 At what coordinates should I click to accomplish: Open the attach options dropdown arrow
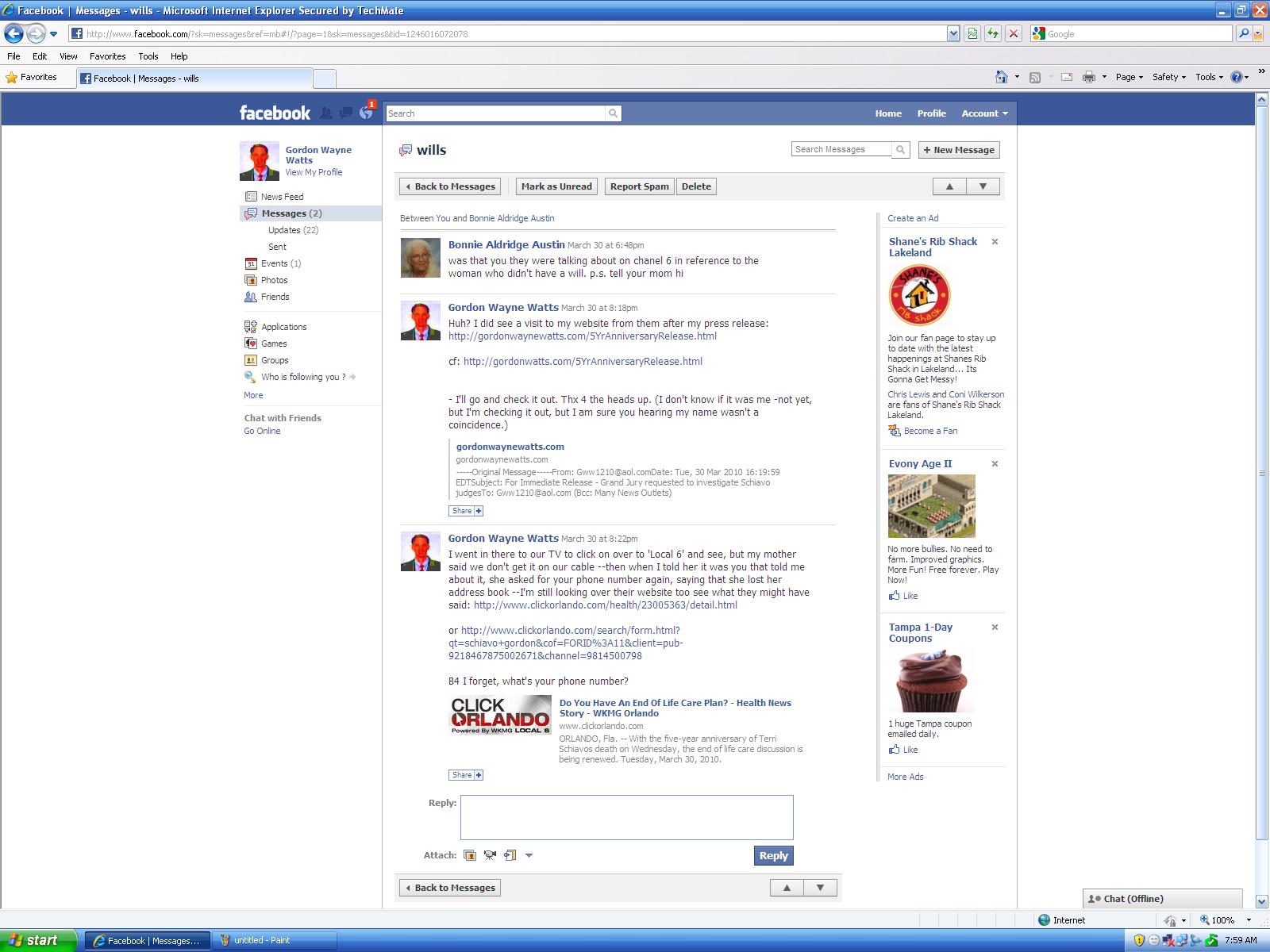pos(529,855)
